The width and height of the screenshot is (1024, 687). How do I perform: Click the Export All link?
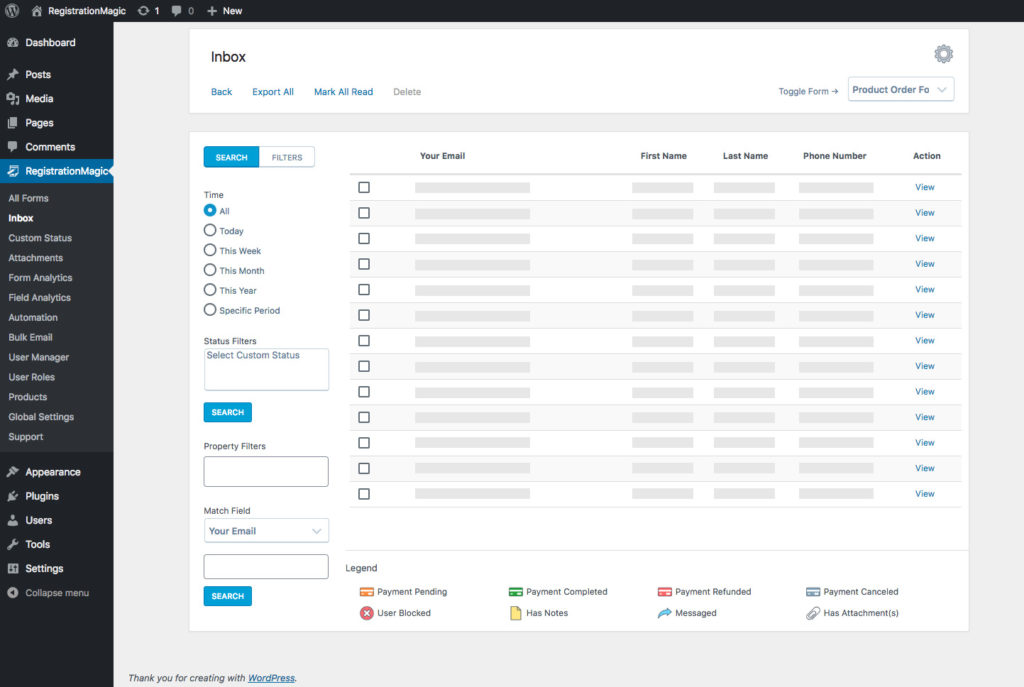273,92
